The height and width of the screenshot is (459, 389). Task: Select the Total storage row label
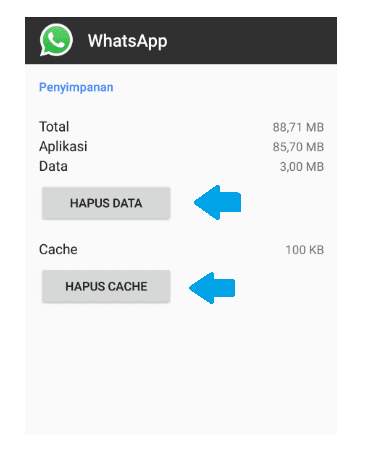click(54, 127)
